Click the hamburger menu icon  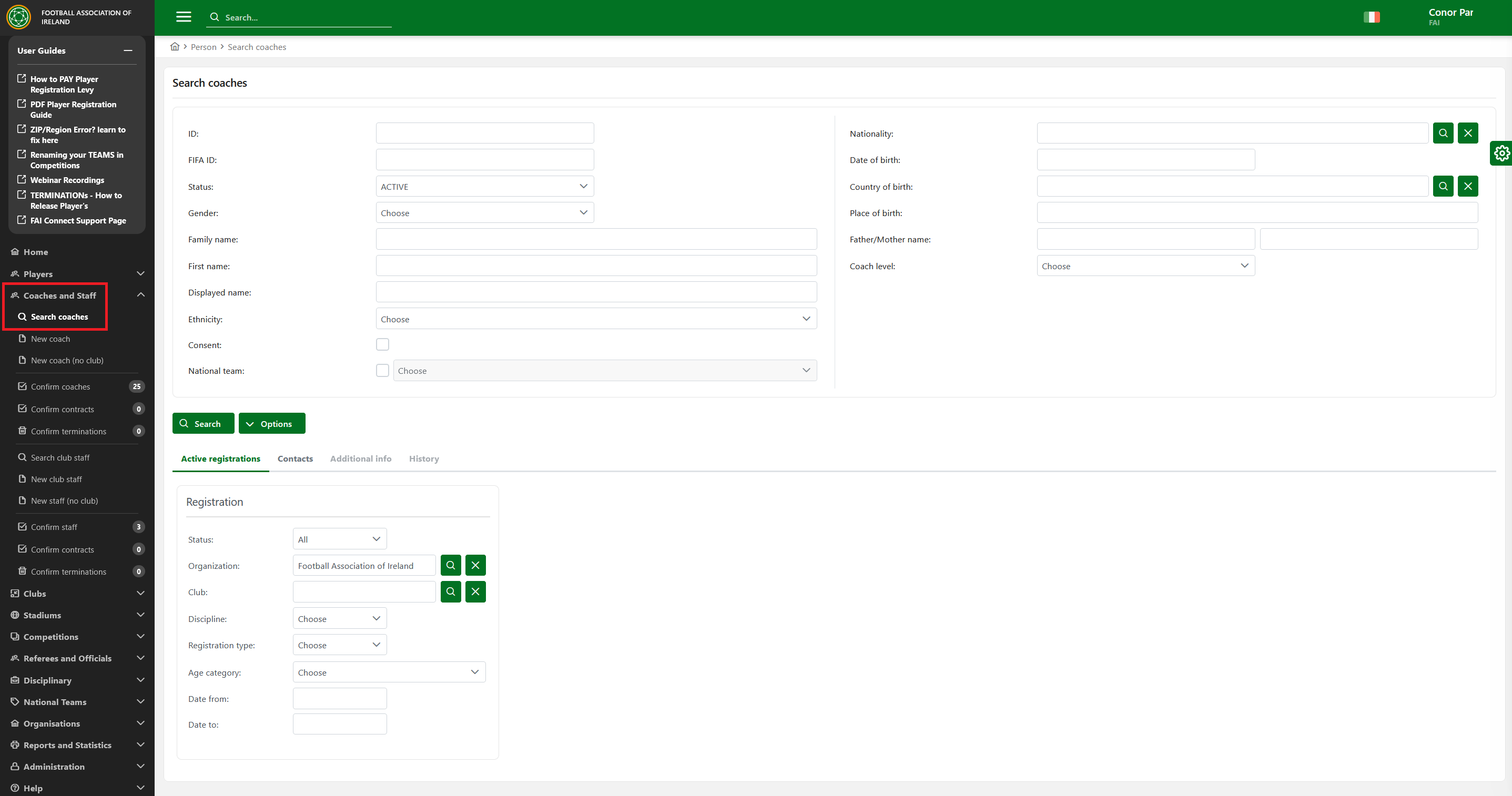(x=184, y=17)
